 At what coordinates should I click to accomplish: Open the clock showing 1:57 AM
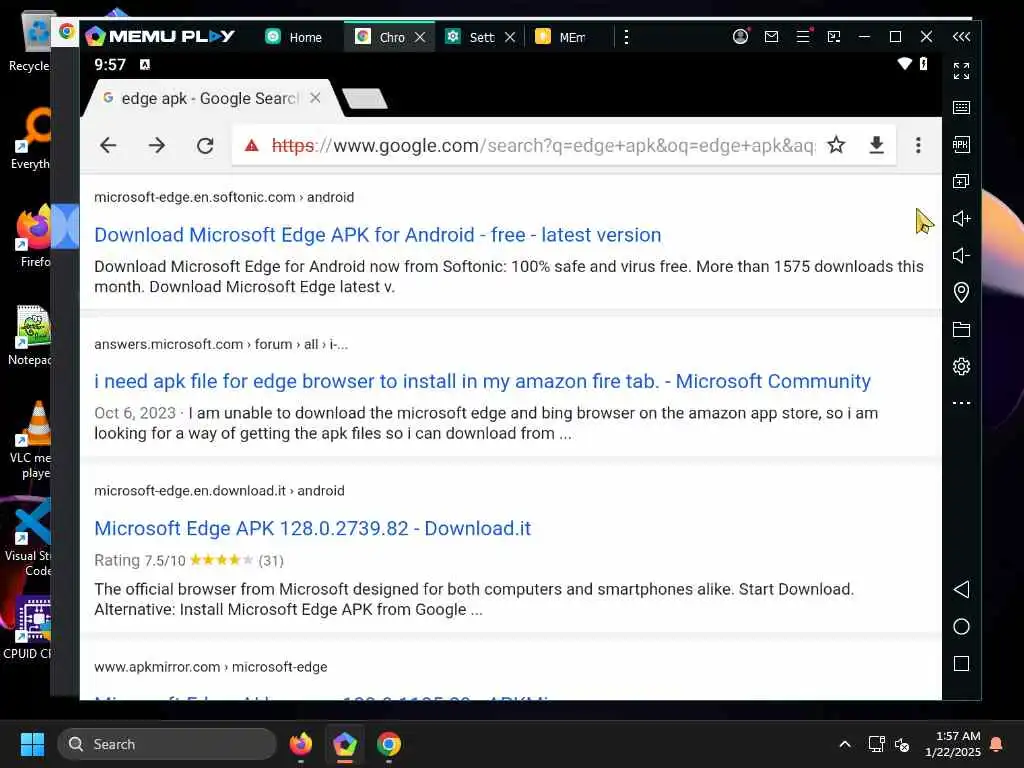click(953, 744)
